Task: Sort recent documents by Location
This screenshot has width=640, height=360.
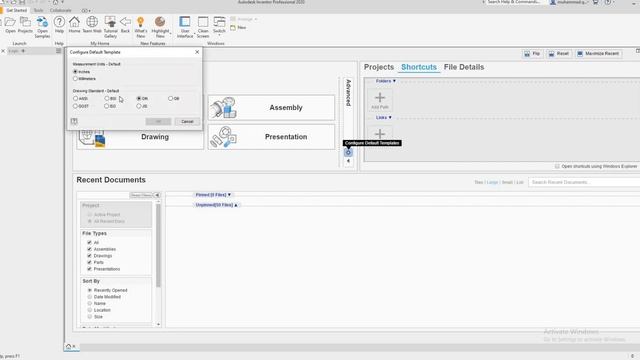Action: [90, 310]
